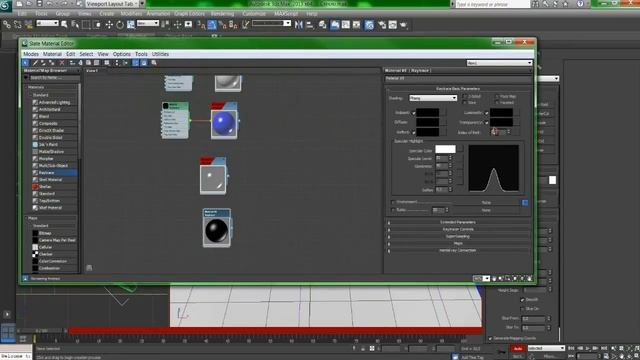640x360 pixels.
Task: Open the MAXScript menu
Action: click(x=286, y=13)
